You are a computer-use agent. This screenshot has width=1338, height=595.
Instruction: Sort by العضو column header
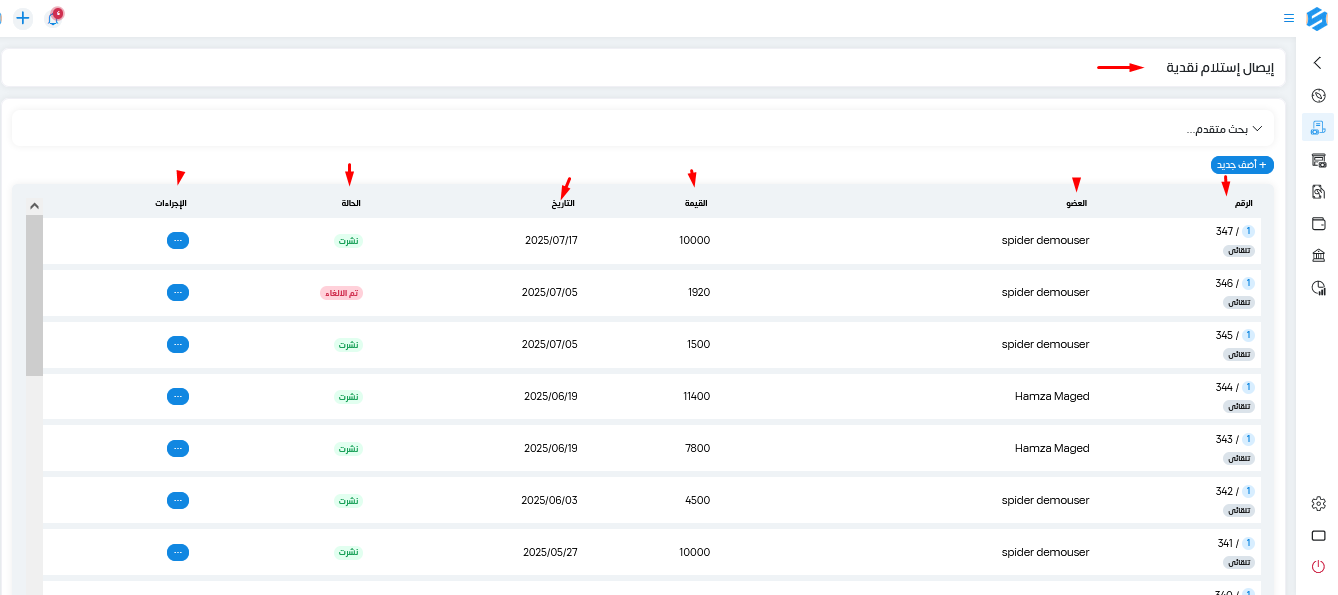[1076, 203]
